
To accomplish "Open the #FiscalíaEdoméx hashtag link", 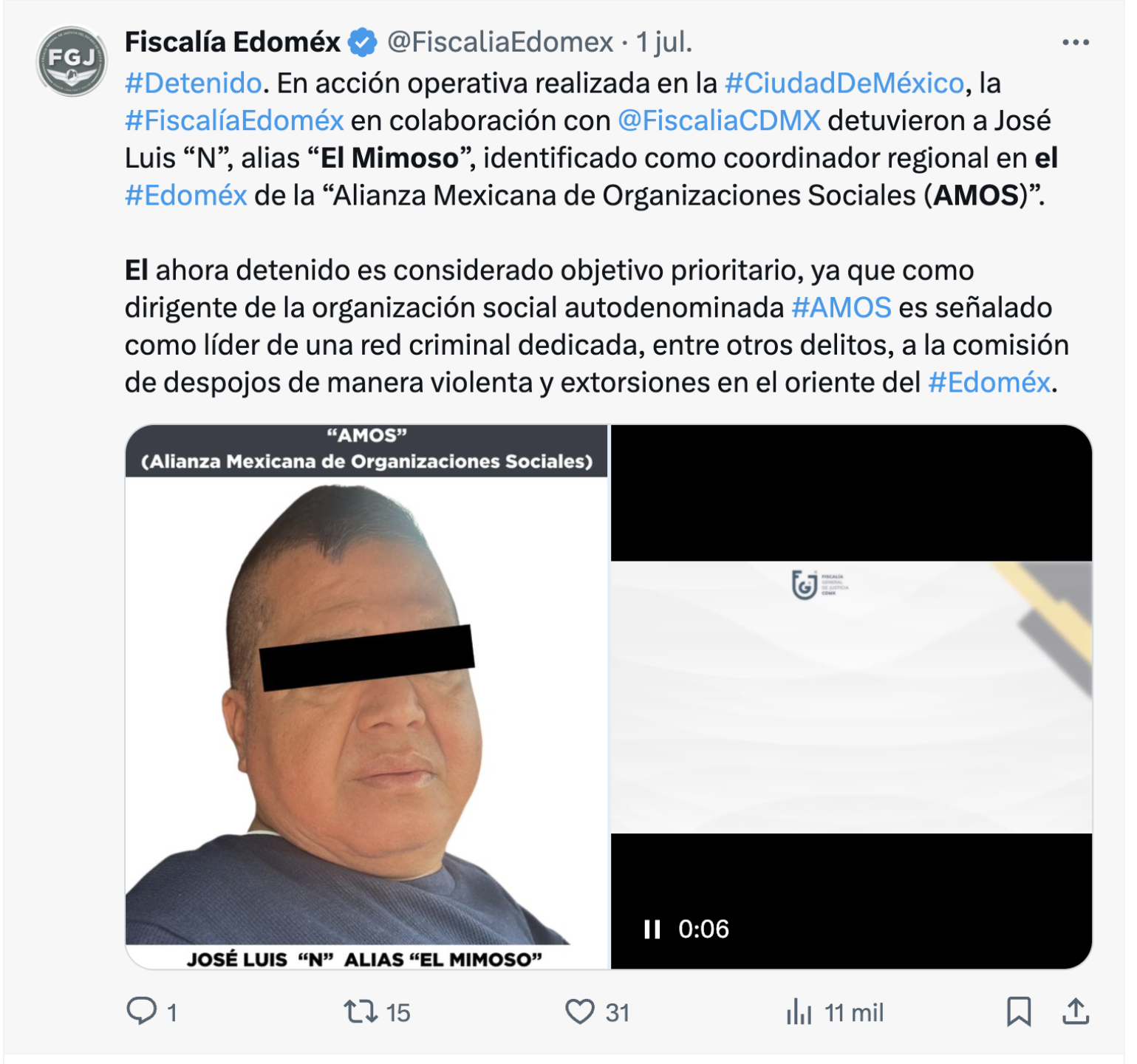I will 234,120.
